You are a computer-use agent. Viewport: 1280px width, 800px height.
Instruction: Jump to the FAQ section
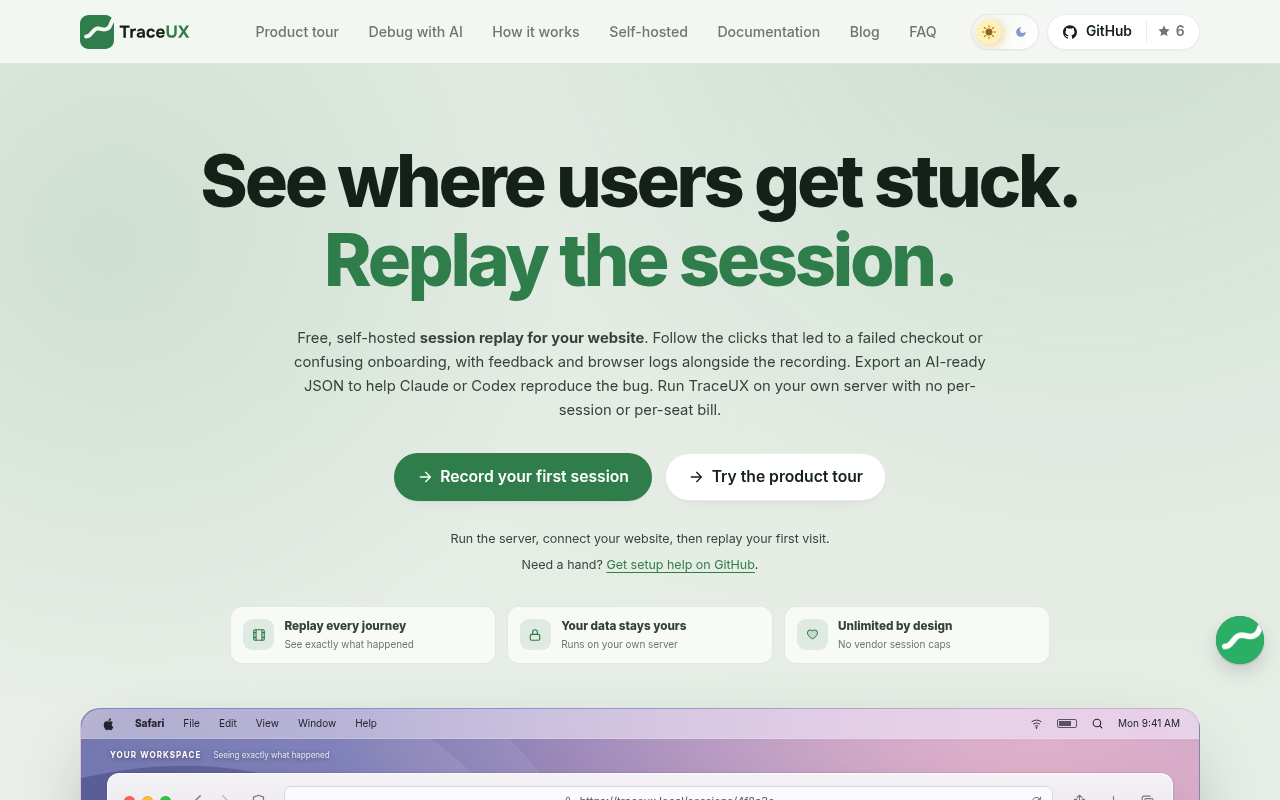point(922,32)
